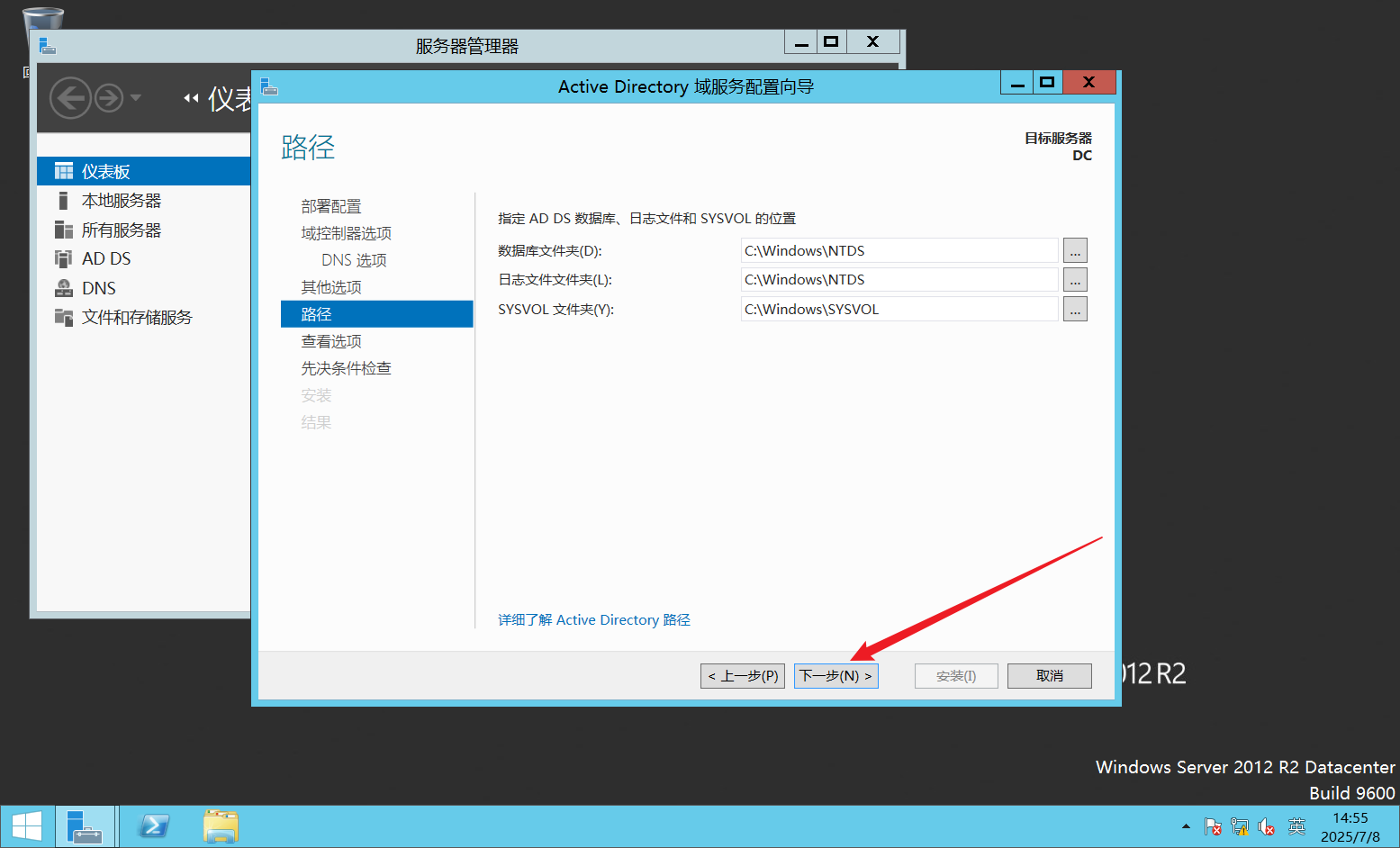The height and width of the screenshot is (848, 1400).
Task: Show hidden system tray icons
Action: 1186,826
